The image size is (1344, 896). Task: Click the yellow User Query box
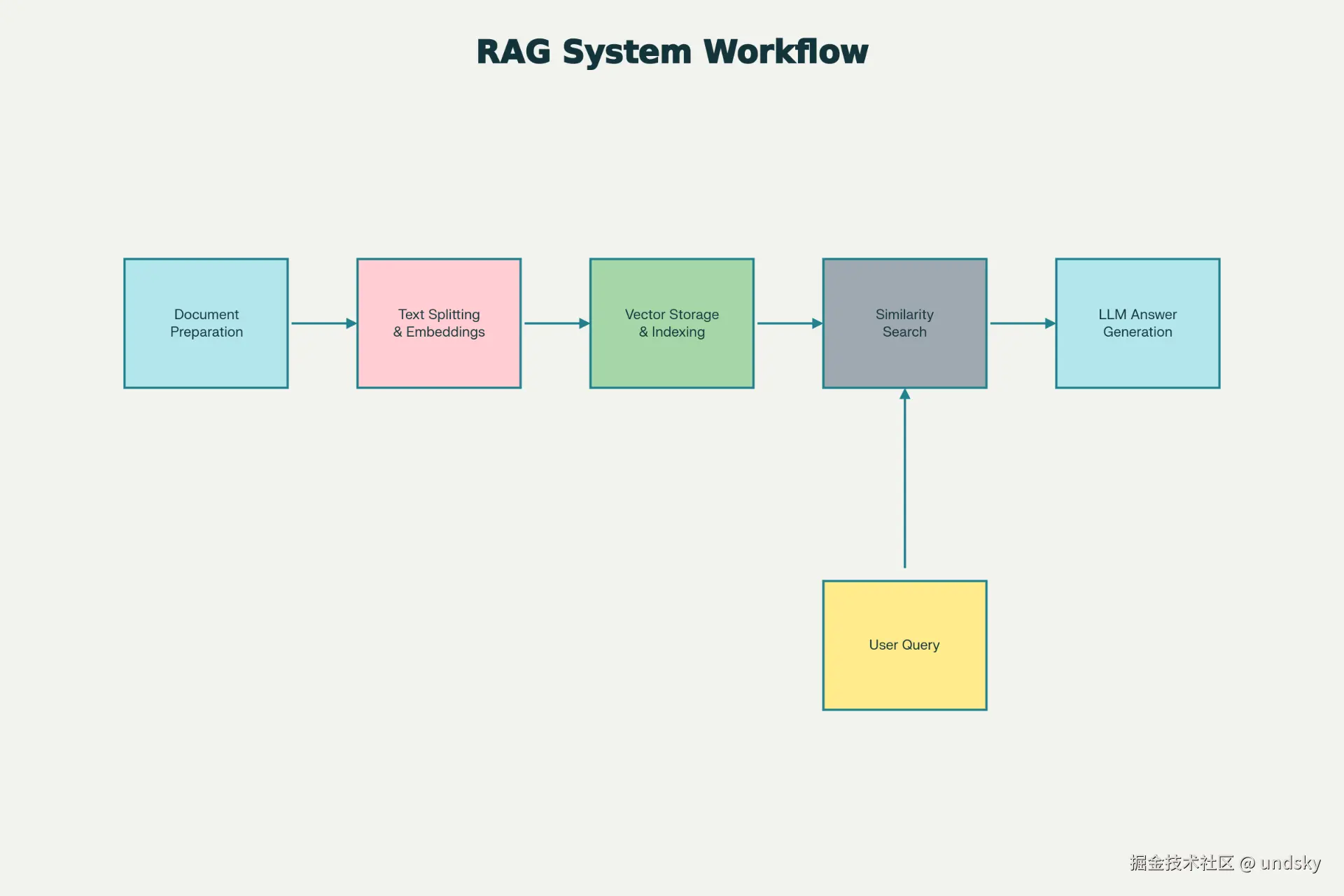click(x=904, y=645)
